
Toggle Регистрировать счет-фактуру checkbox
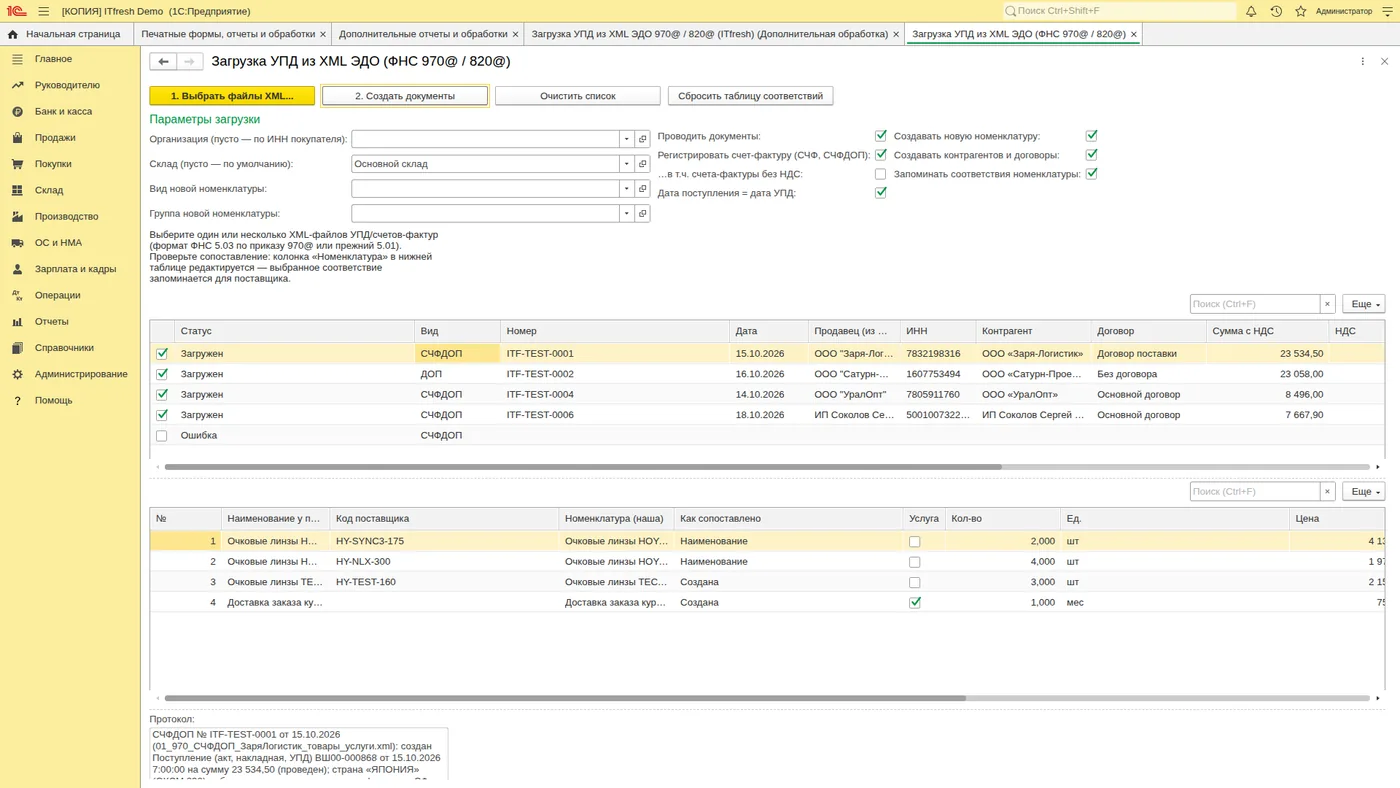click(x=881, y=155)
